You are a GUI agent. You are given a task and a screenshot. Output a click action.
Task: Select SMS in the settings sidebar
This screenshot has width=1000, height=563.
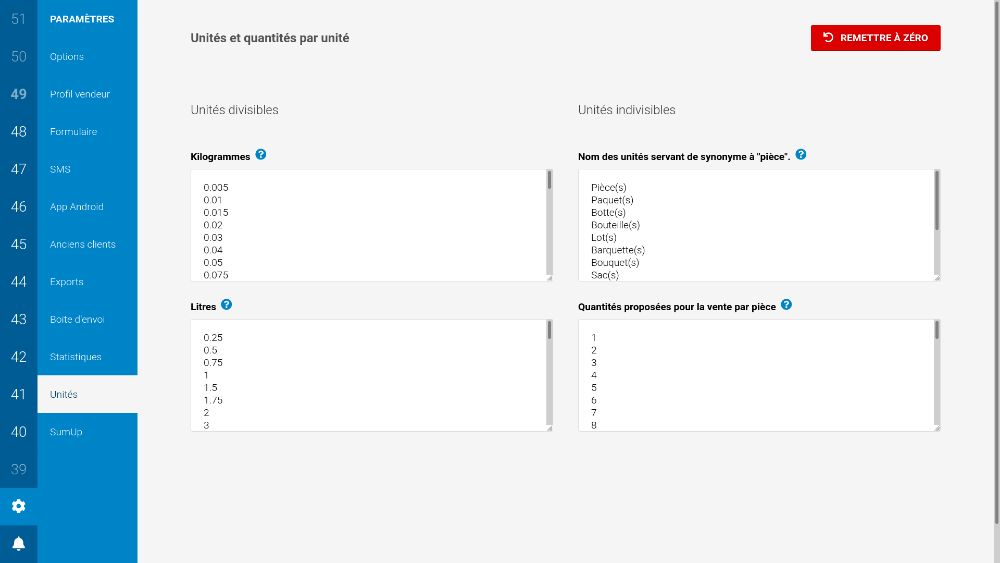click(60, 169)
